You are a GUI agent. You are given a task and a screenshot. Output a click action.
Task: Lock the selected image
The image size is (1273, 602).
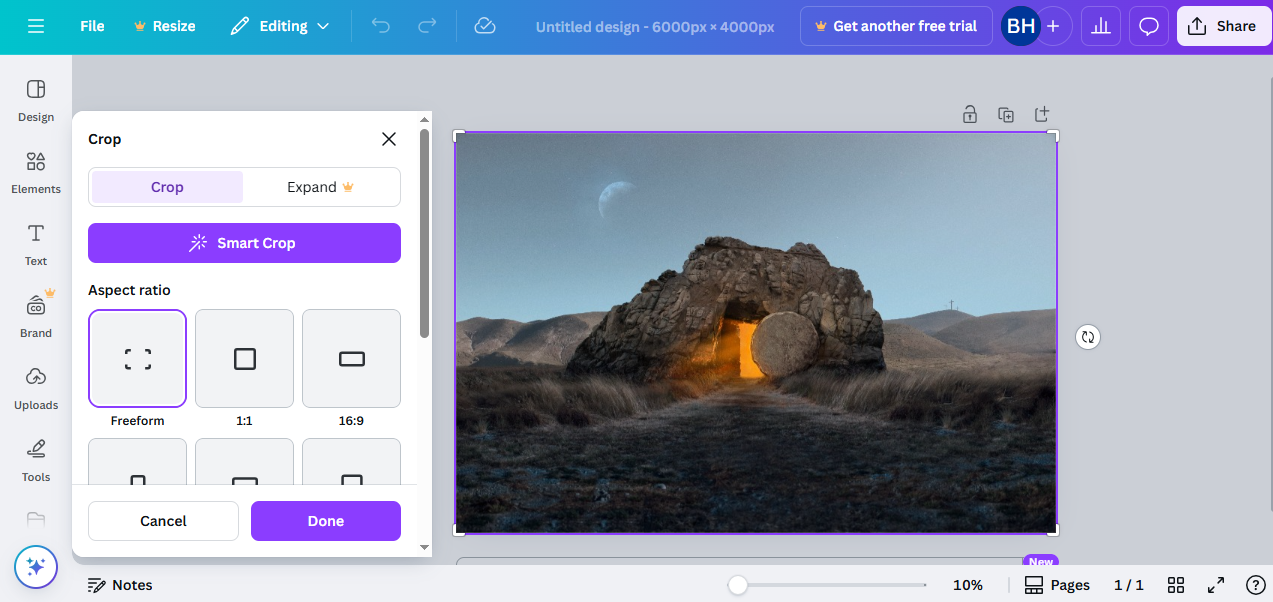[x=969, y=114]
